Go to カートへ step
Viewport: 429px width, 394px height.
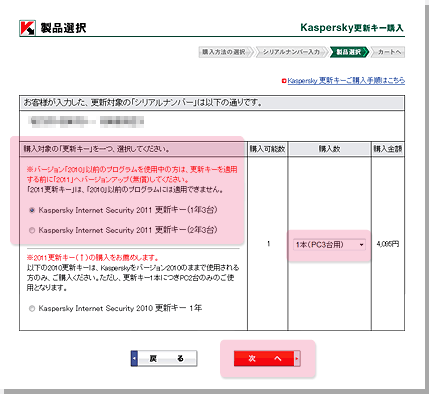(388, 52)
